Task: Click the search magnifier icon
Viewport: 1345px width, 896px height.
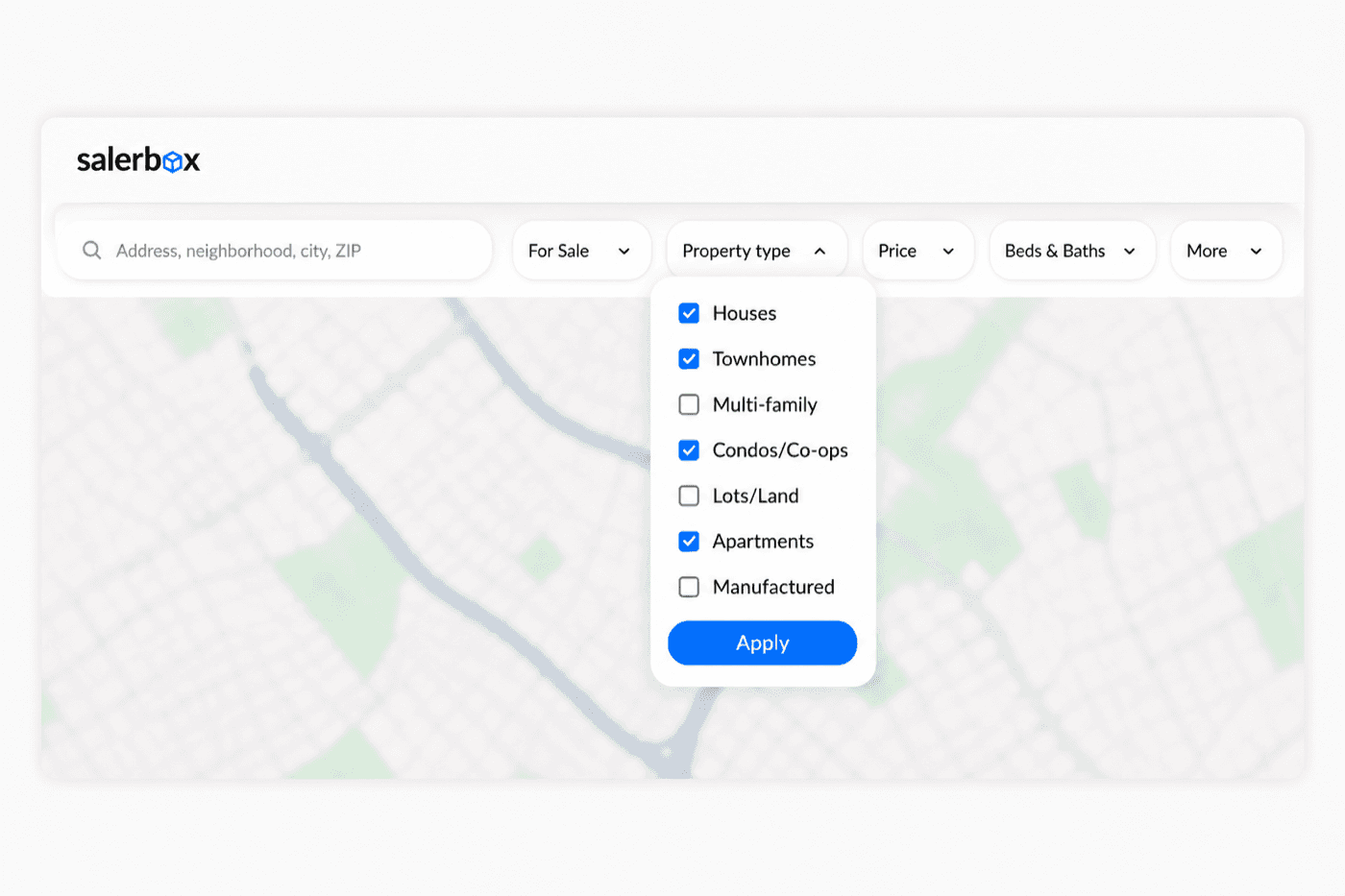Action: pyautogui.click(x=92, y=251)
